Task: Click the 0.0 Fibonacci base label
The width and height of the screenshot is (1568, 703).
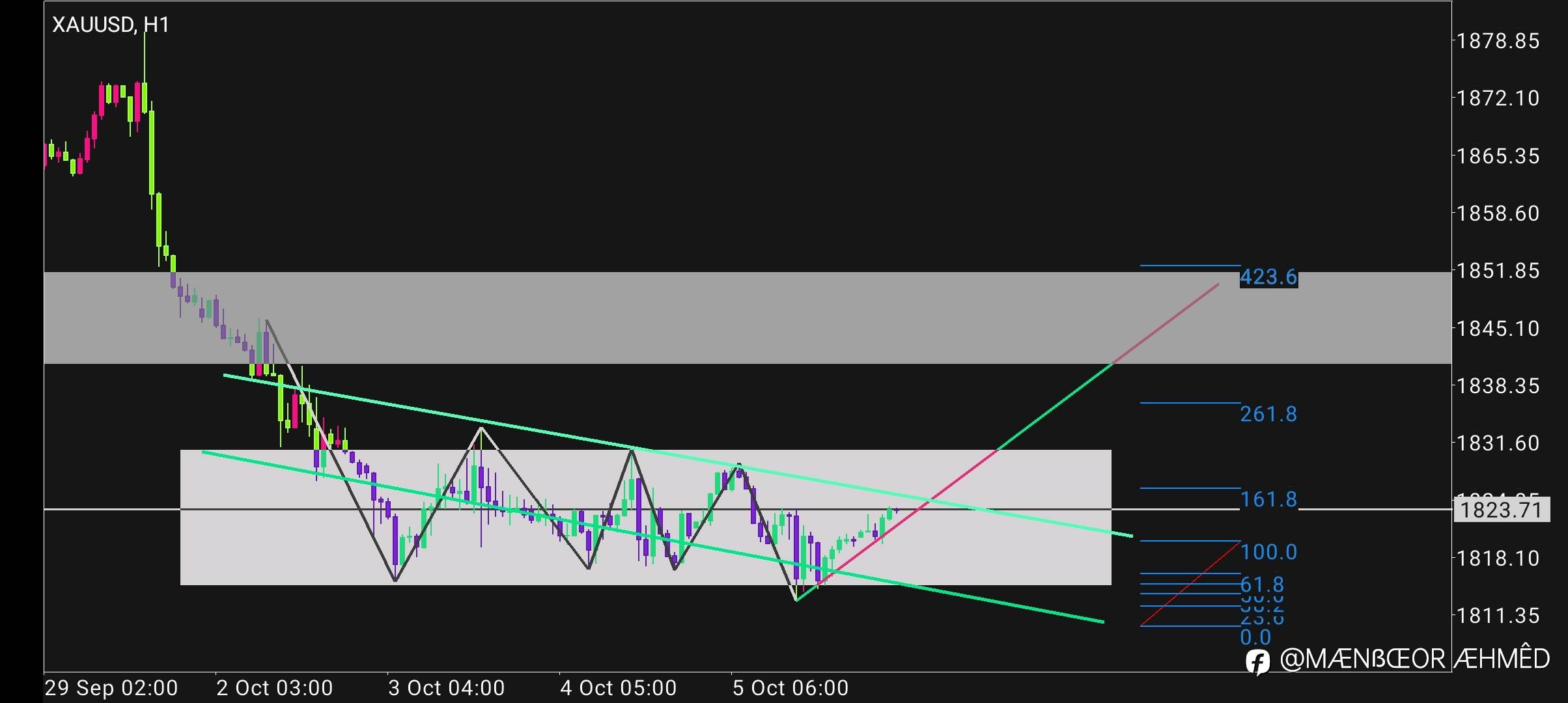Action: pyautogui.click(x=1255, y=637)
